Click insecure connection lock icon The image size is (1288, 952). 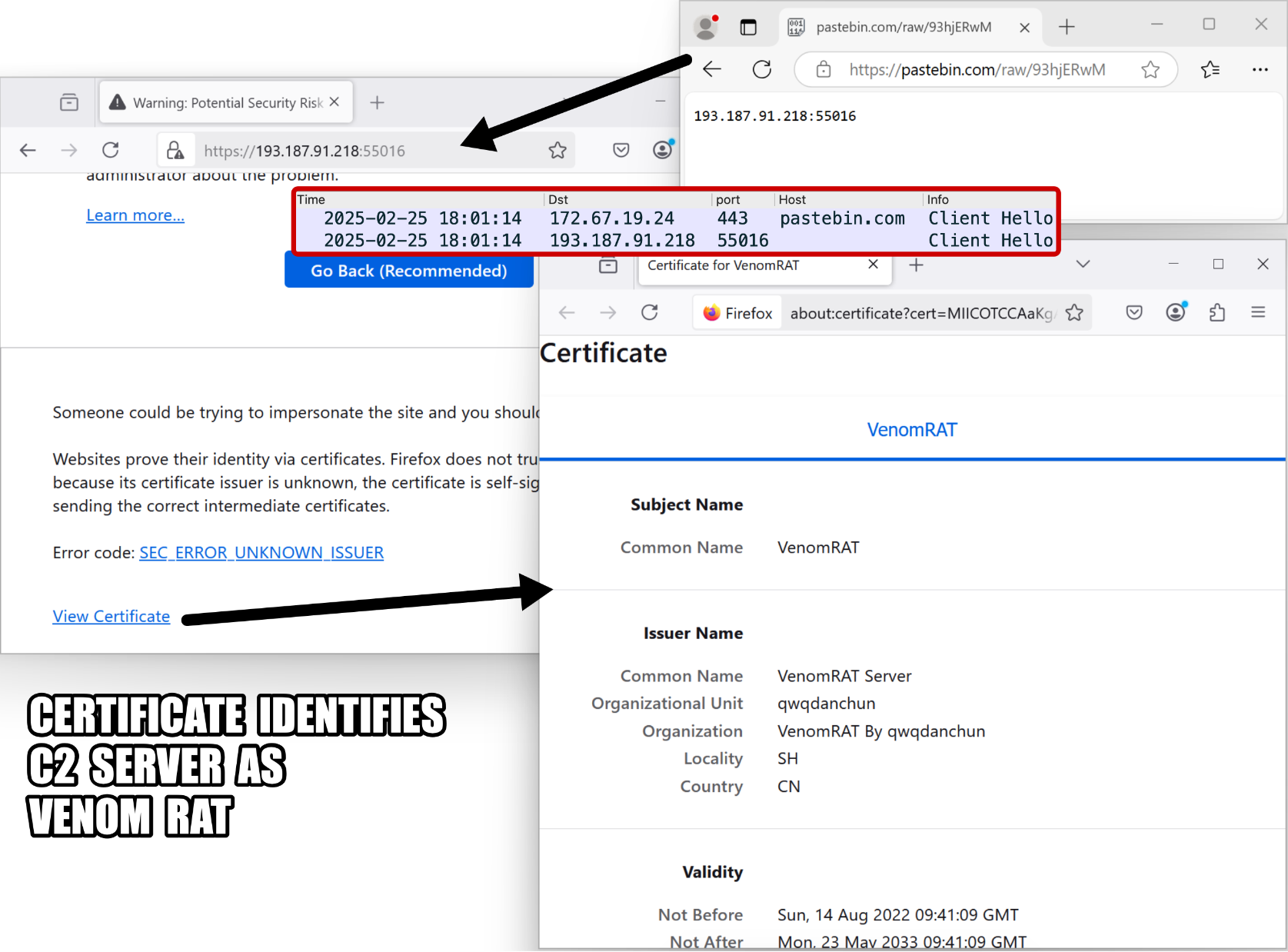175,151
